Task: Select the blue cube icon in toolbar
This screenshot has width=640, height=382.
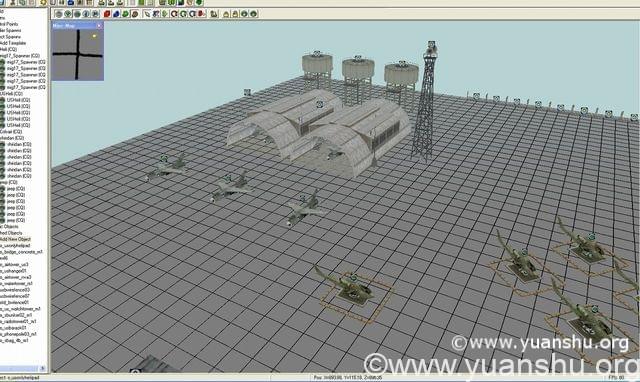Action: [116, 14]
